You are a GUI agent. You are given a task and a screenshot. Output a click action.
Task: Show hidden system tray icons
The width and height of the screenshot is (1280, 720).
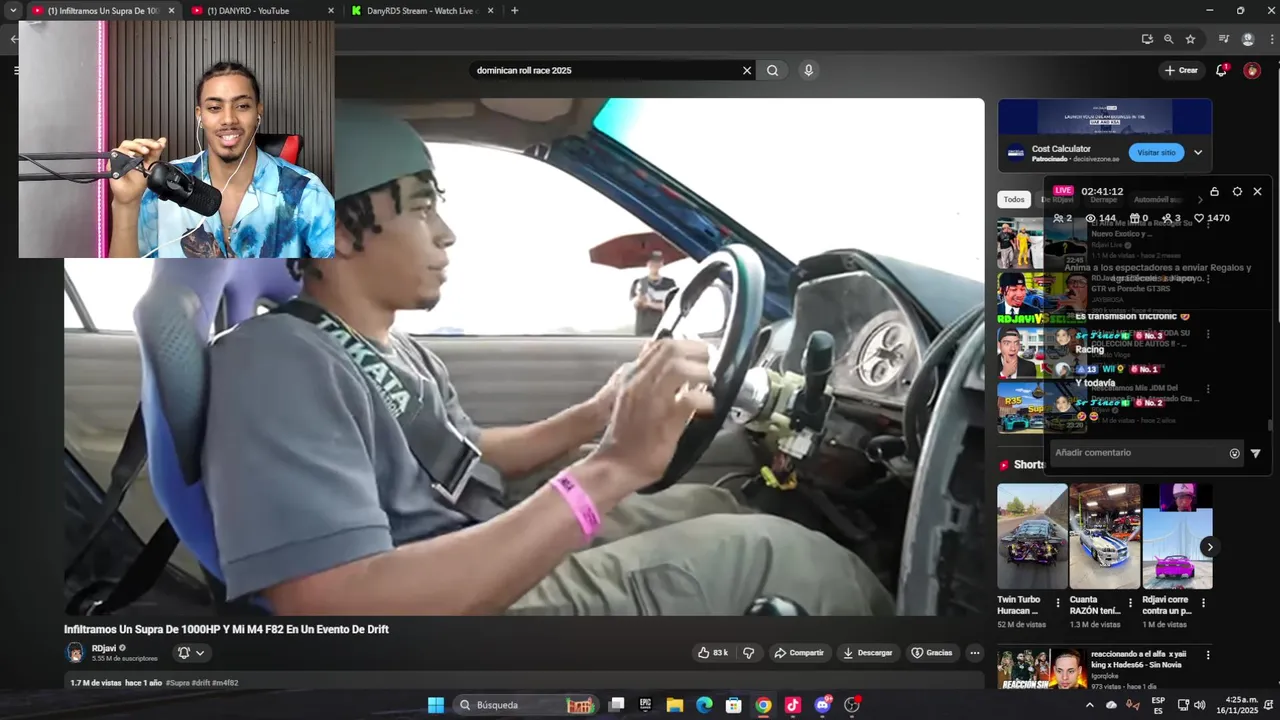(x=1089, y=705)
